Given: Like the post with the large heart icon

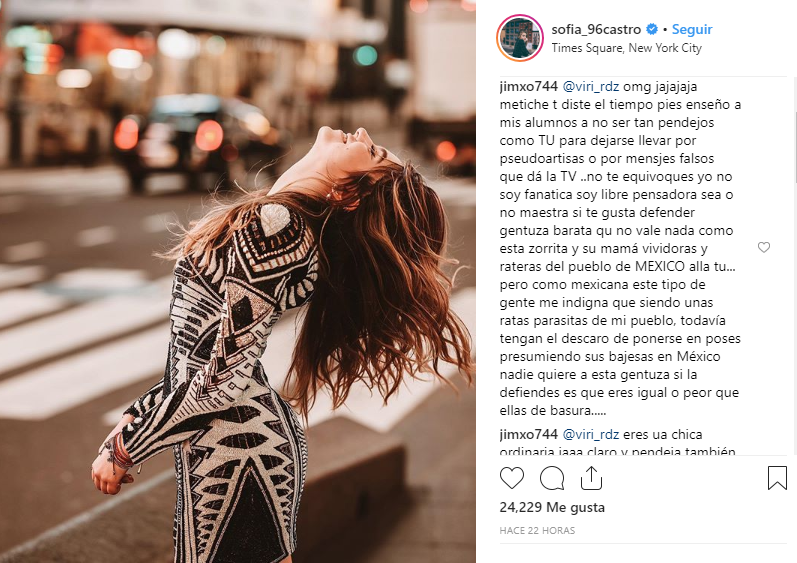Looking at the screenshot, I should point(512,478).
